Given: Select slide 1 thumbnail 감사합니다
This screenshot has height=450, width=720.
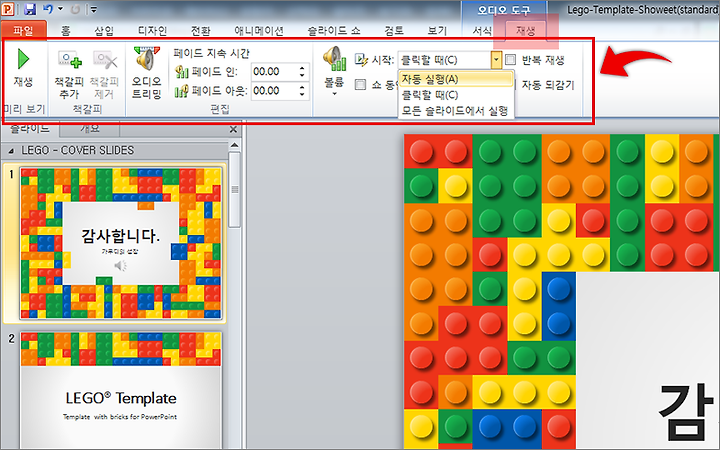Looking at the screenshot, I should [121, 243].
